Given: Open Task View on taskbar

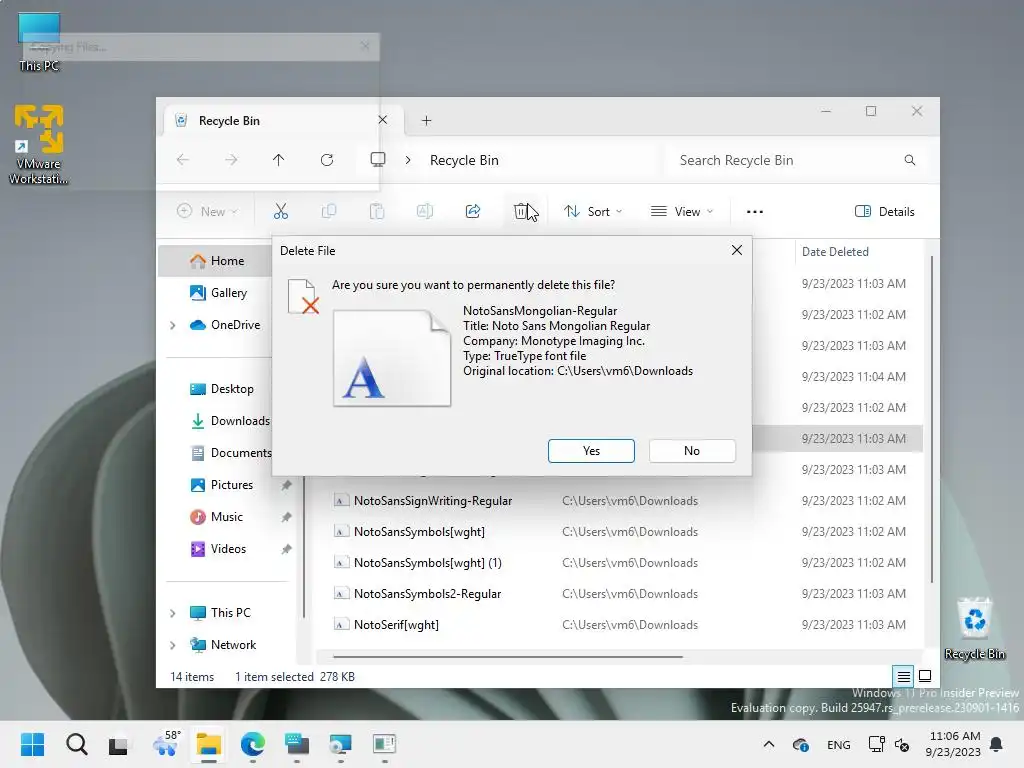Looking at the screenshot, I should click(x=119, y=744).
